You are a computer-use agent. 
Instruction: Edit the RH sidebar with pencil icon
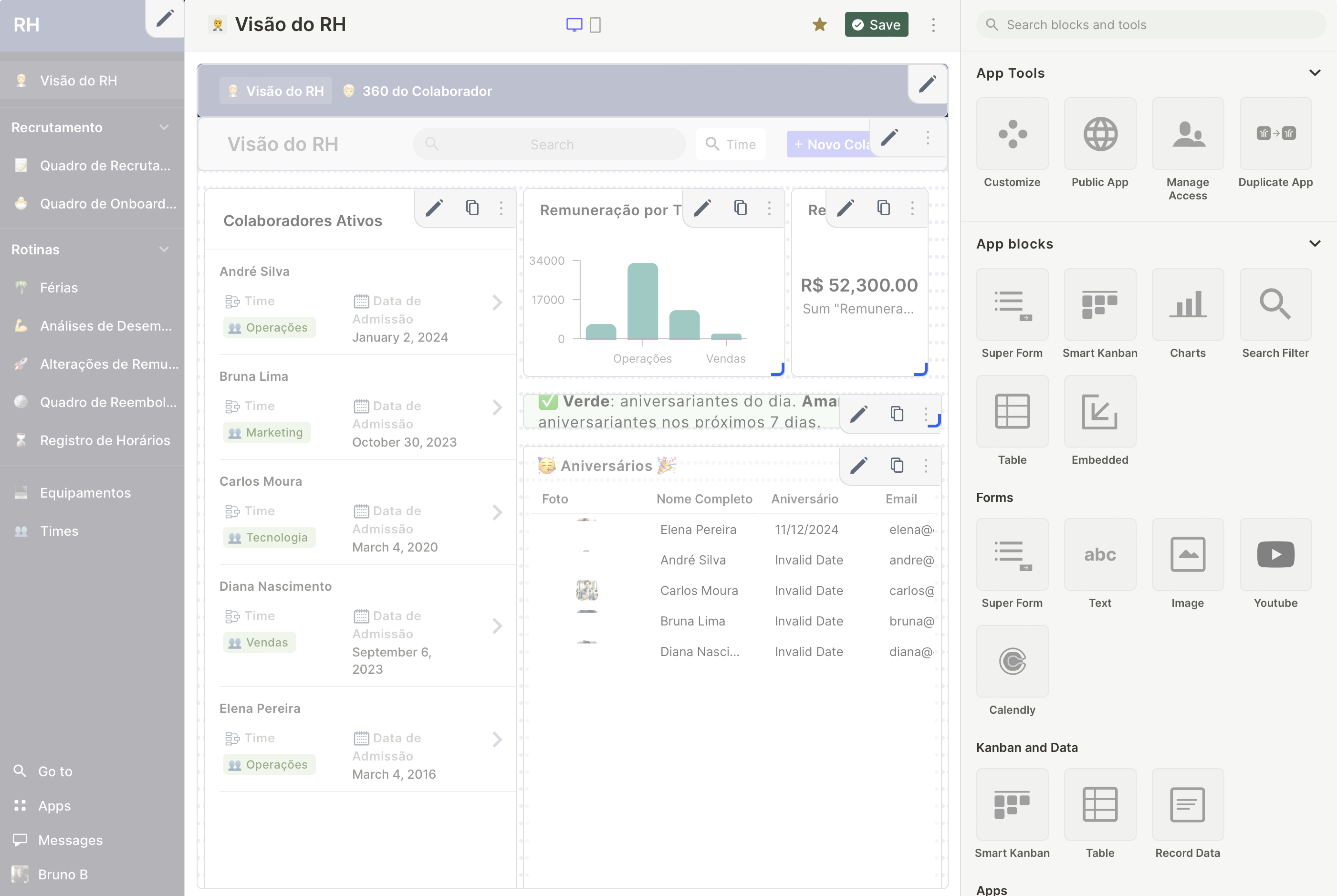(164, 18)
